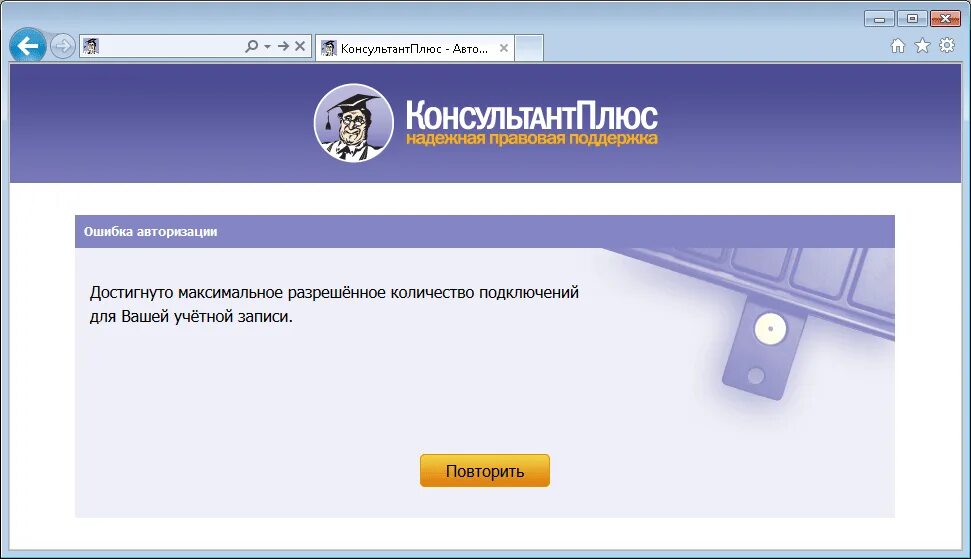
Task: Click the Достигнуто максимальное разрешённое message text
Action: (x=334, y=304)
